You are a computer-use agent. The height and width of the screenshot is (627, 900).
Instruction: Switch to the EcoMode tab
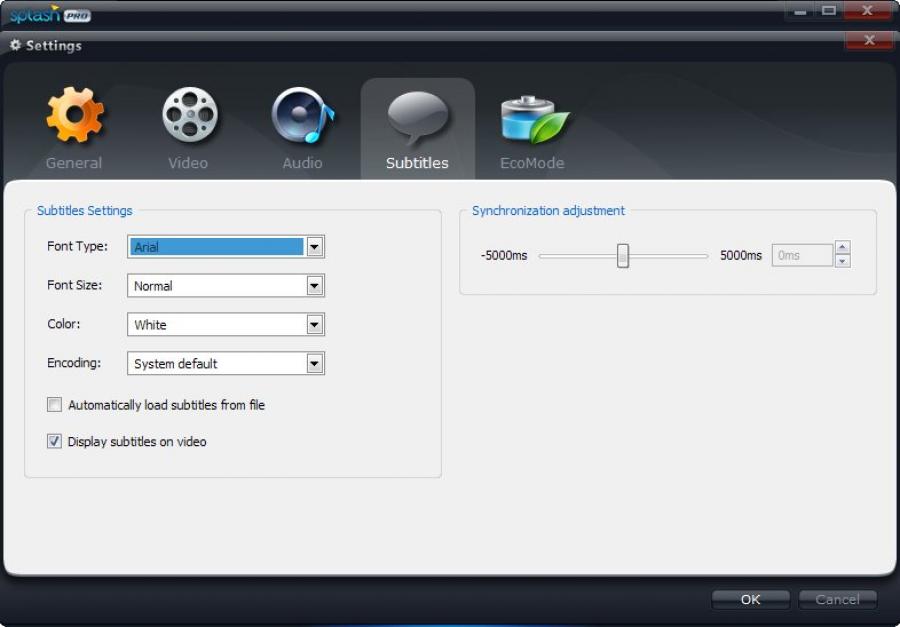(x=532, y=128)
